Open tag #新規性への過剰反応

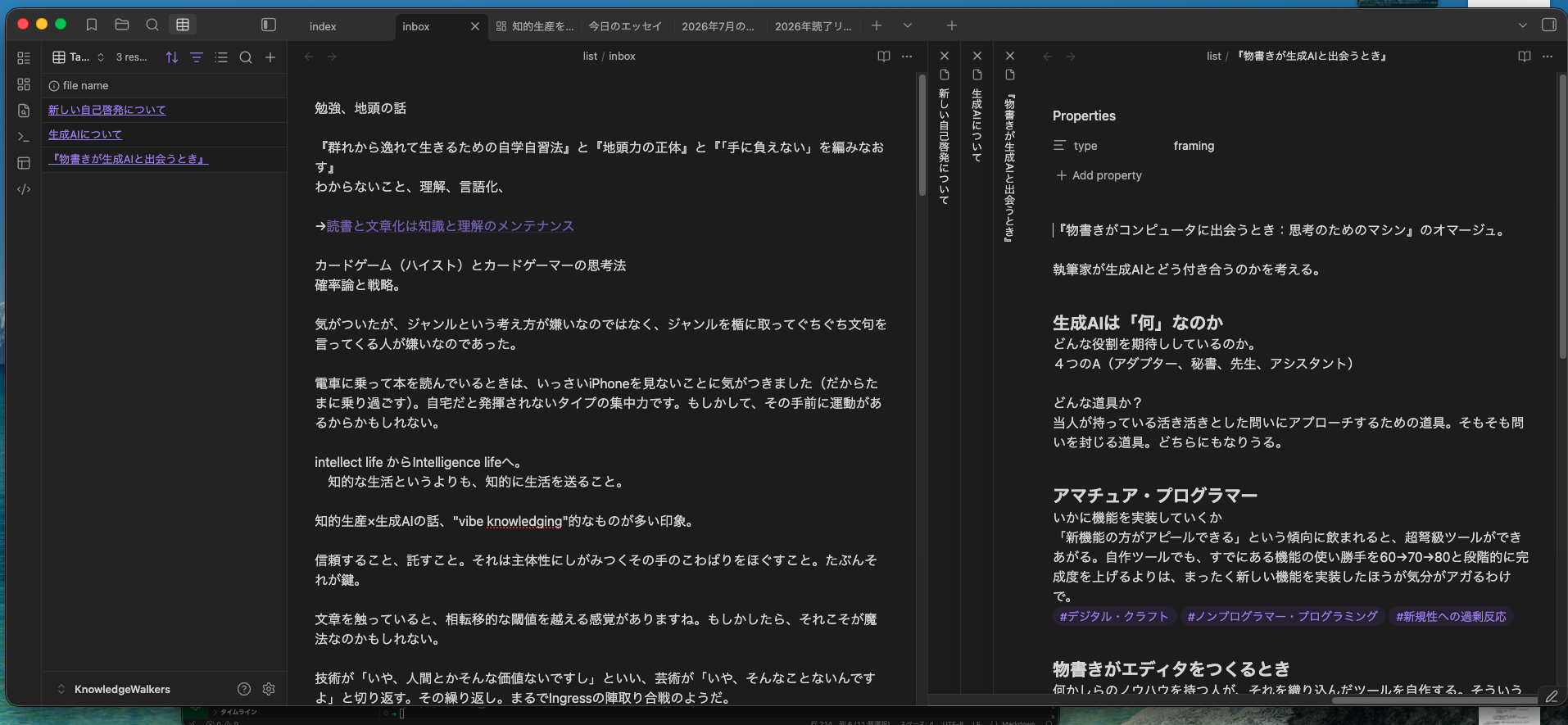pos(1451,617)
